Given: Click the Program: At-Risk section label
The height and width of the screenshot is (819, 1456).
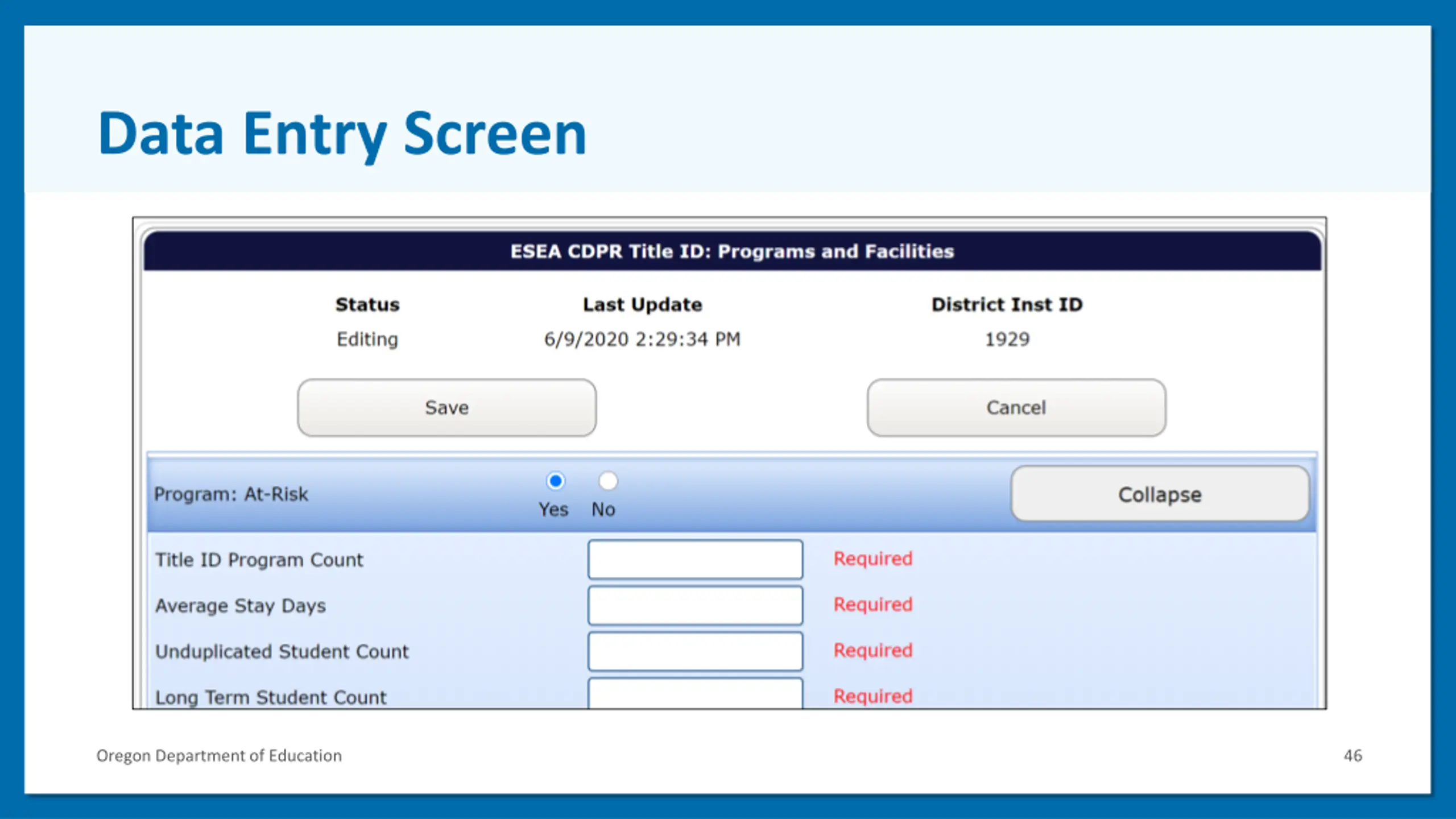Looking at the screenshot, I should pos(231,494).
